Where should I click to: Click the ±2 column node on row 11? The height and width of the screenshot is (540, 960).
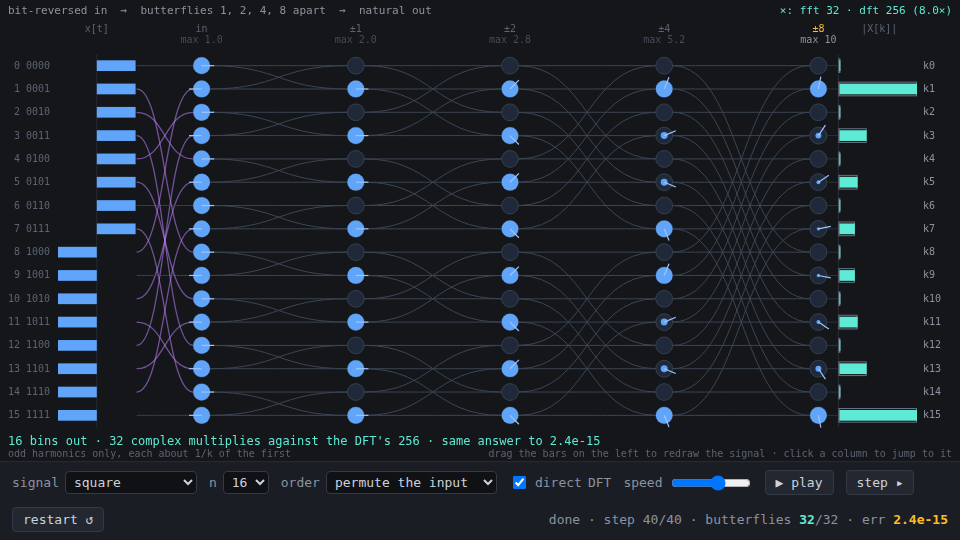510,322
